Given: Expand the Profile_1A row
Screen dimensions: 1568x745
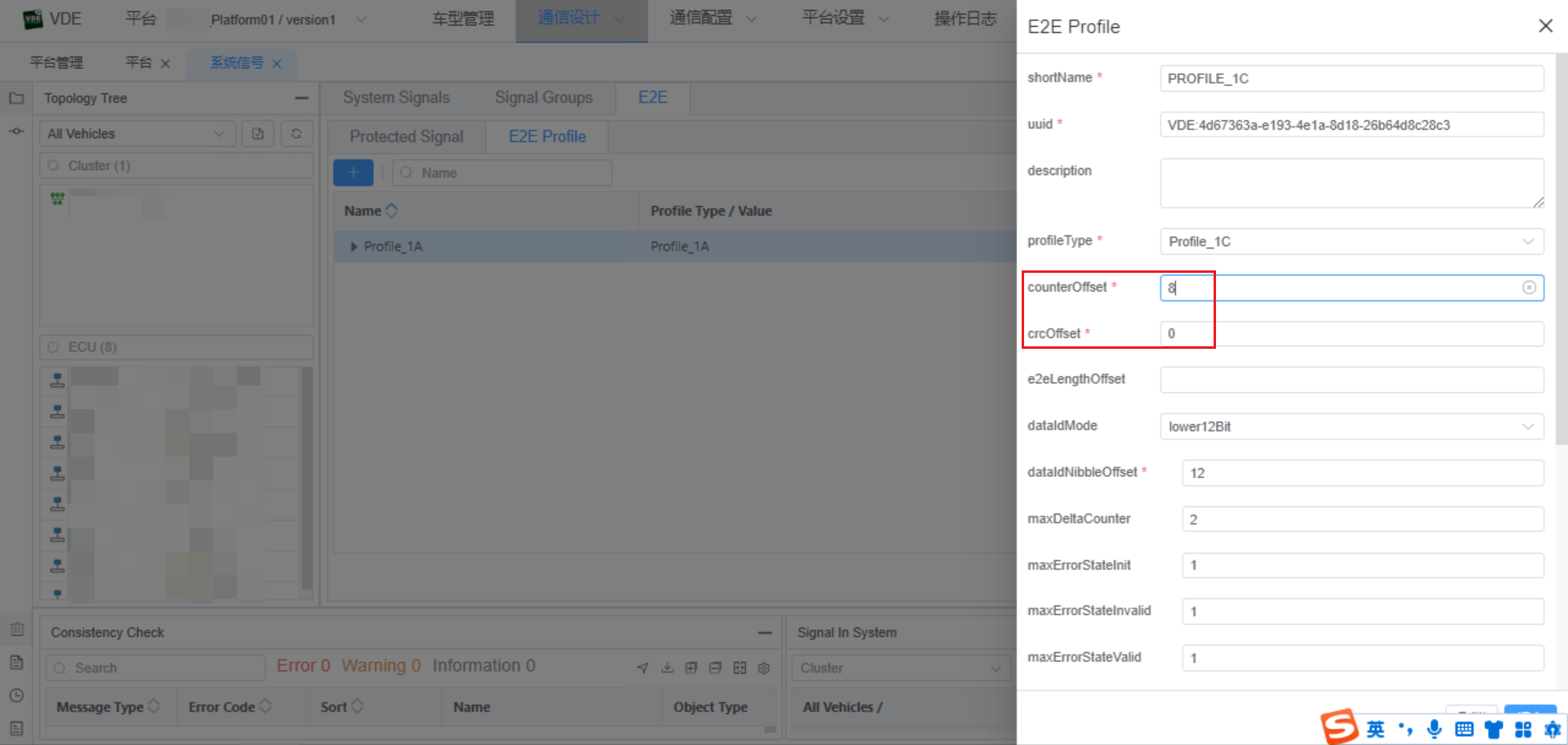Looking at the screenshot, I should (x=354, y=247).
